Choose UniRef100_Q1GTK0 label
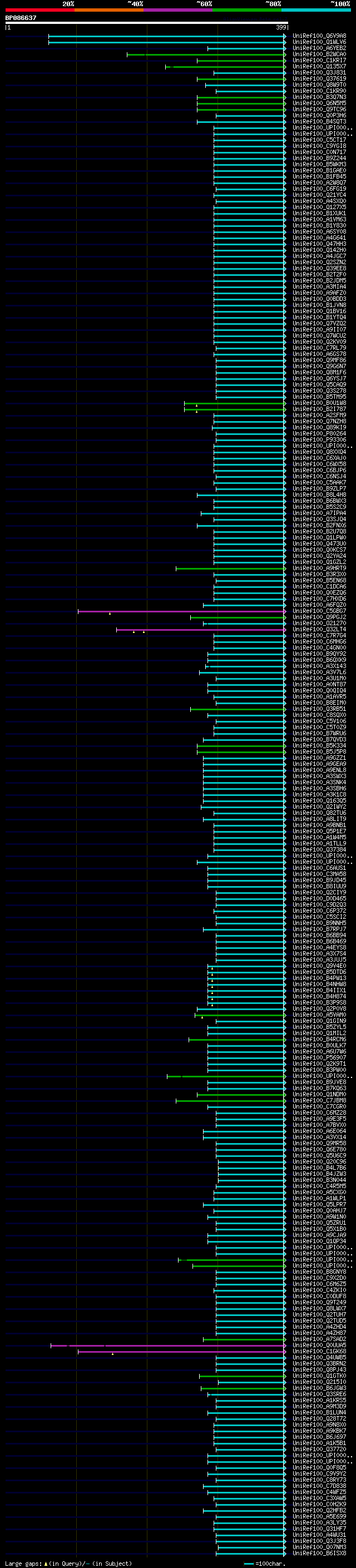356x1568 pixels. (x=319, y=1376)
